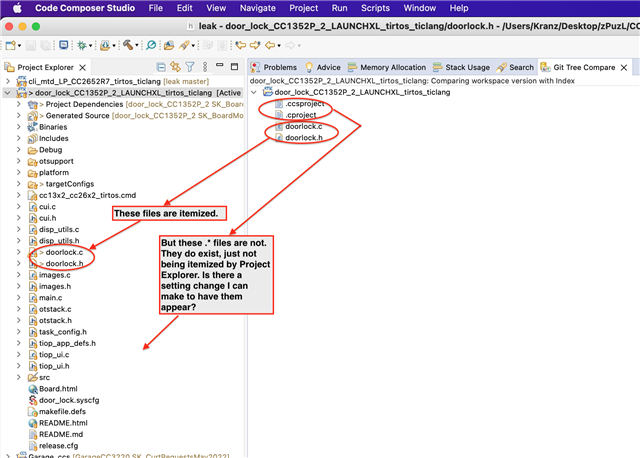The image size is (640, 458).
Task: Open the Scripts menu
Action: tap(375, 8)
